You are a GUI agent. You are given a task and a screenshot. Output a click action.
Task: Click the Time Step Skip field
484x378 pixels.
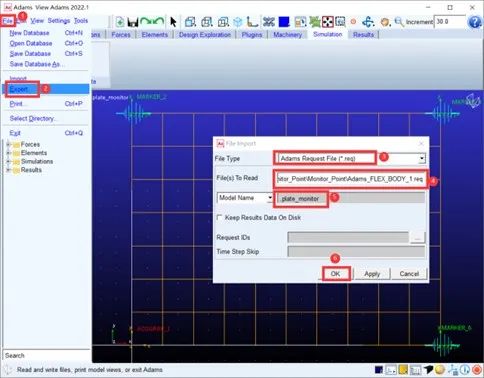point(356,251)
